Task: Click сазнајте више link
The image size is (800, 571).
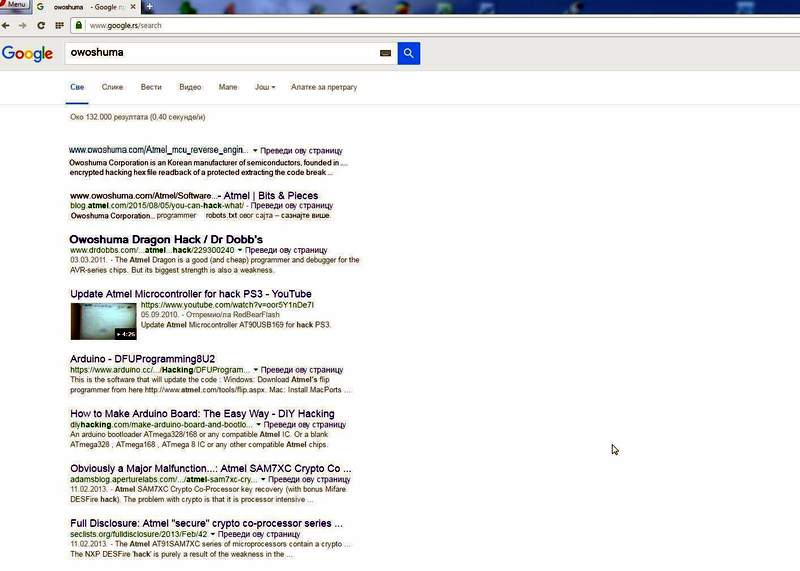Action: click(x=306, y=216)
